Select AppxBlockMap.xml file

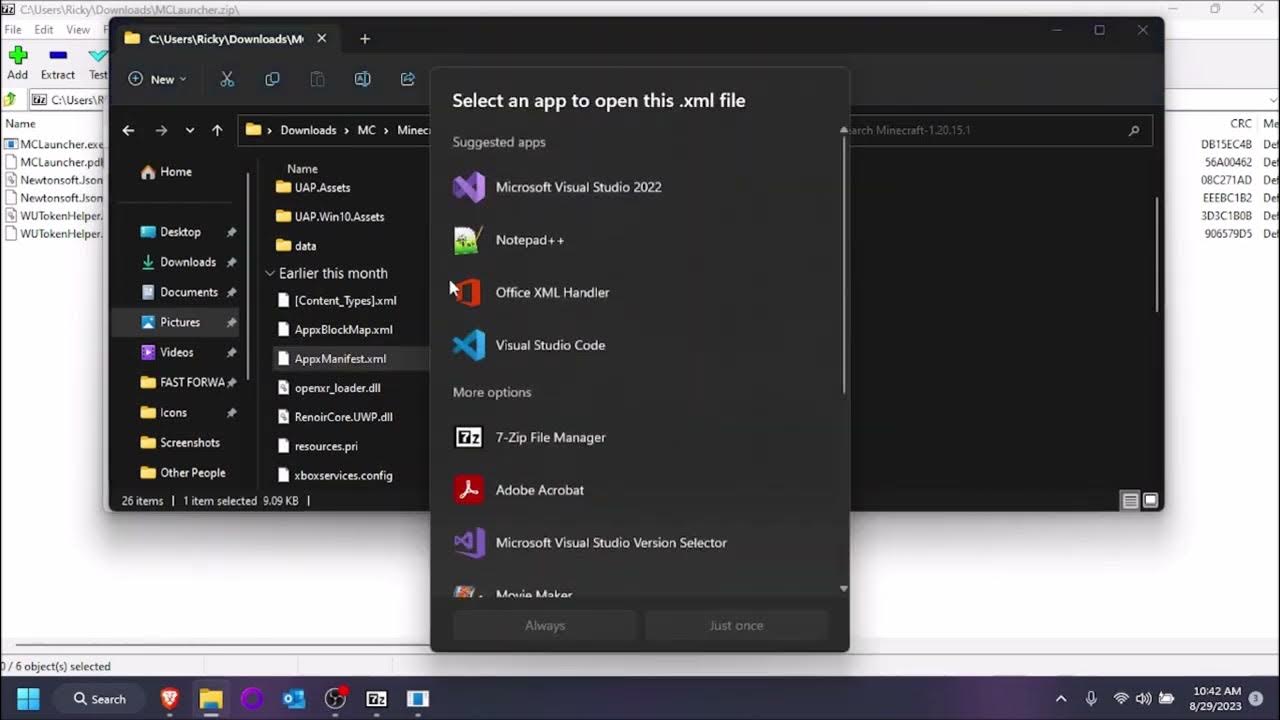[343, 330]
